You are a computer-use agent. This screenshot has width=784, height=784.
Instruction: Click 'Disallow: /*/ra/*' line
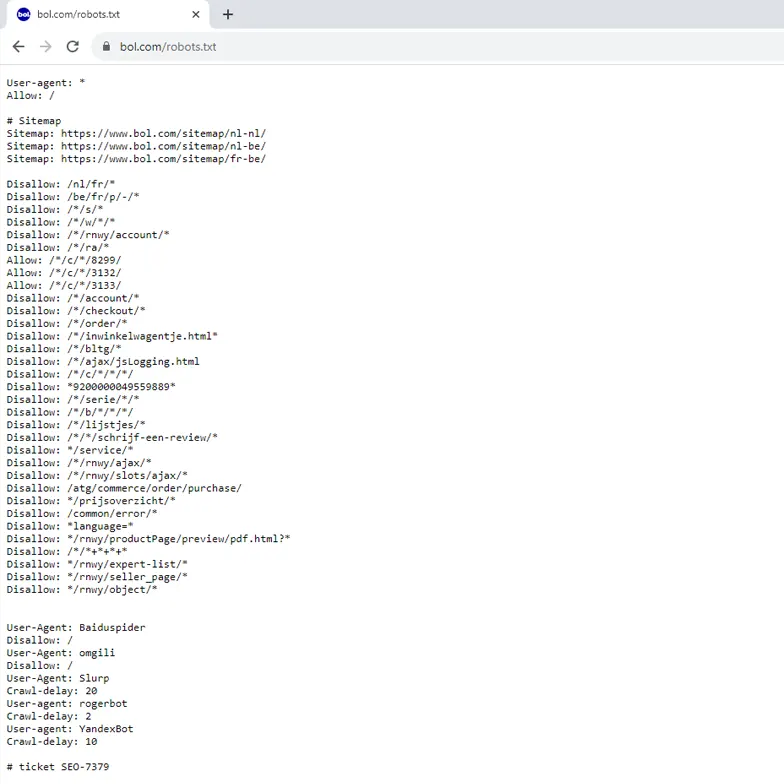(x=58, y=248)
